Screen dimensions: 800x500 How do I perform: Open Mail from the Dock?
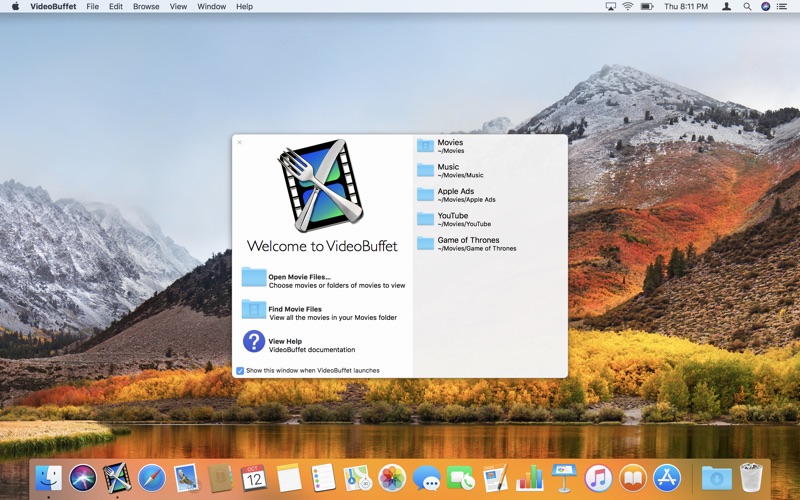tap(186, 478)
